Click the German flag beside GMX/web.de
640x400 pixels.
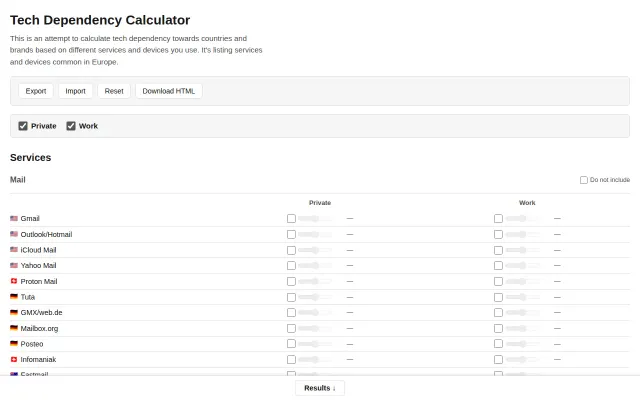[14, 312]
